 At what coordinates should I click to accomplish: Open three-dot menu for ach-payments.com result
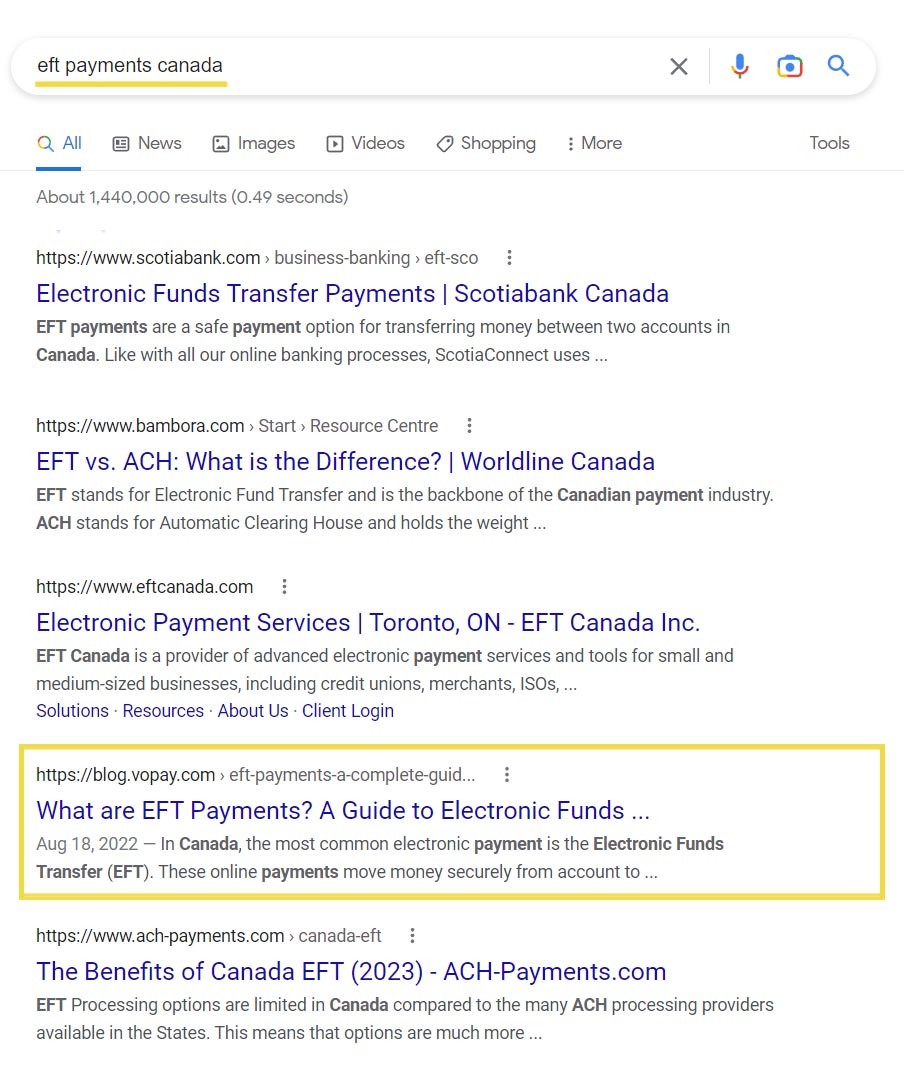pyautogui.click(x=412, y=936)
